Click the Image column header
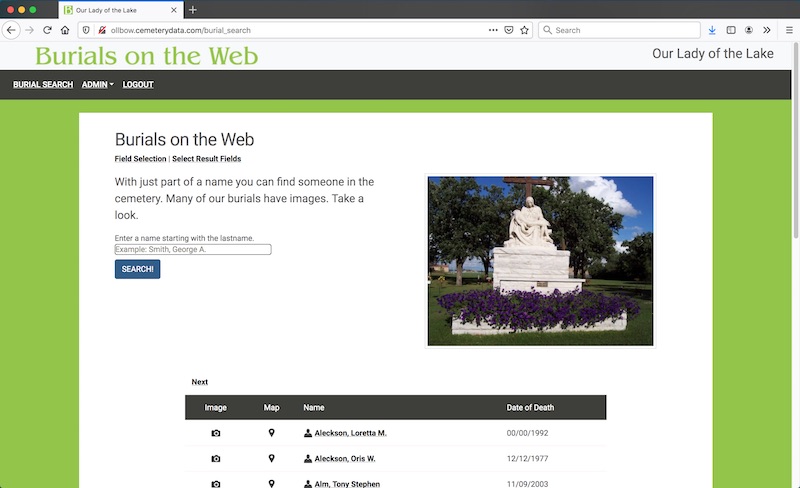 click(215, 407)
